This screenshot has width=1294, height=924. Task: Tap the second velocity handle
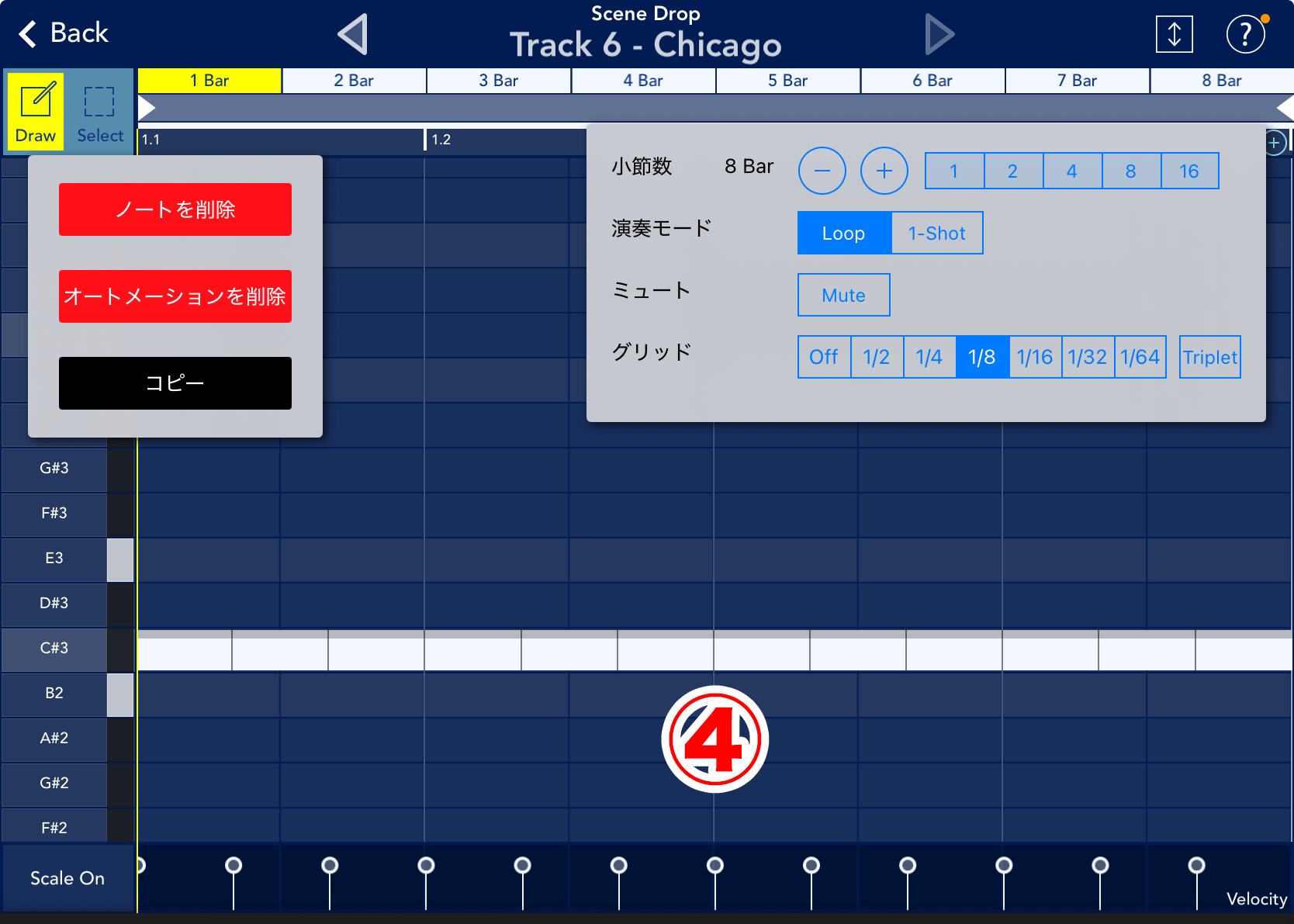(234, 865)
